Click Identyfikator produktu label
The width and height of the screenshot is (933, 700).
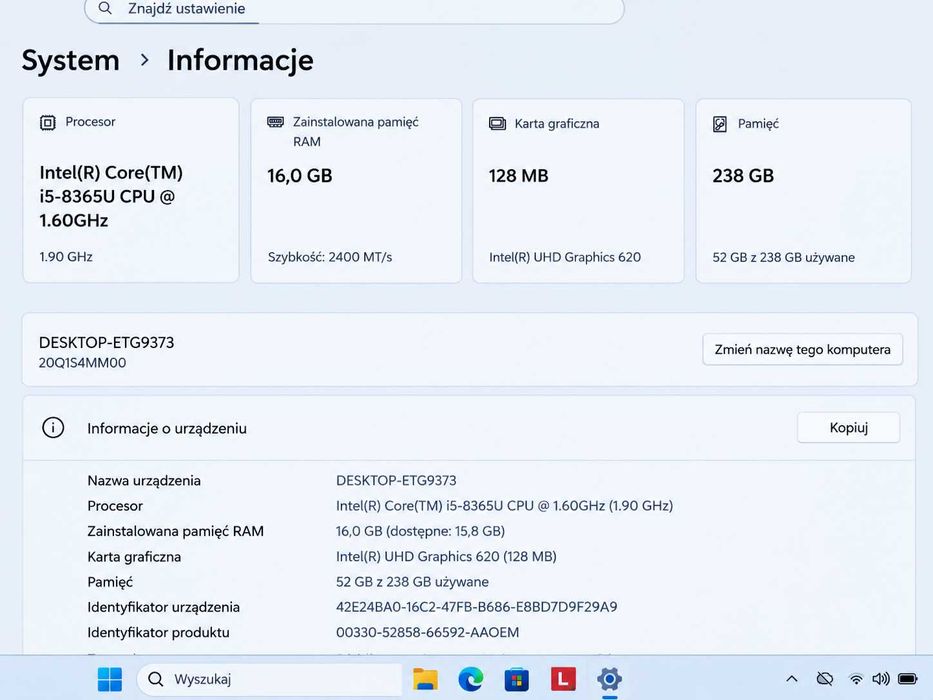point(158,632)
